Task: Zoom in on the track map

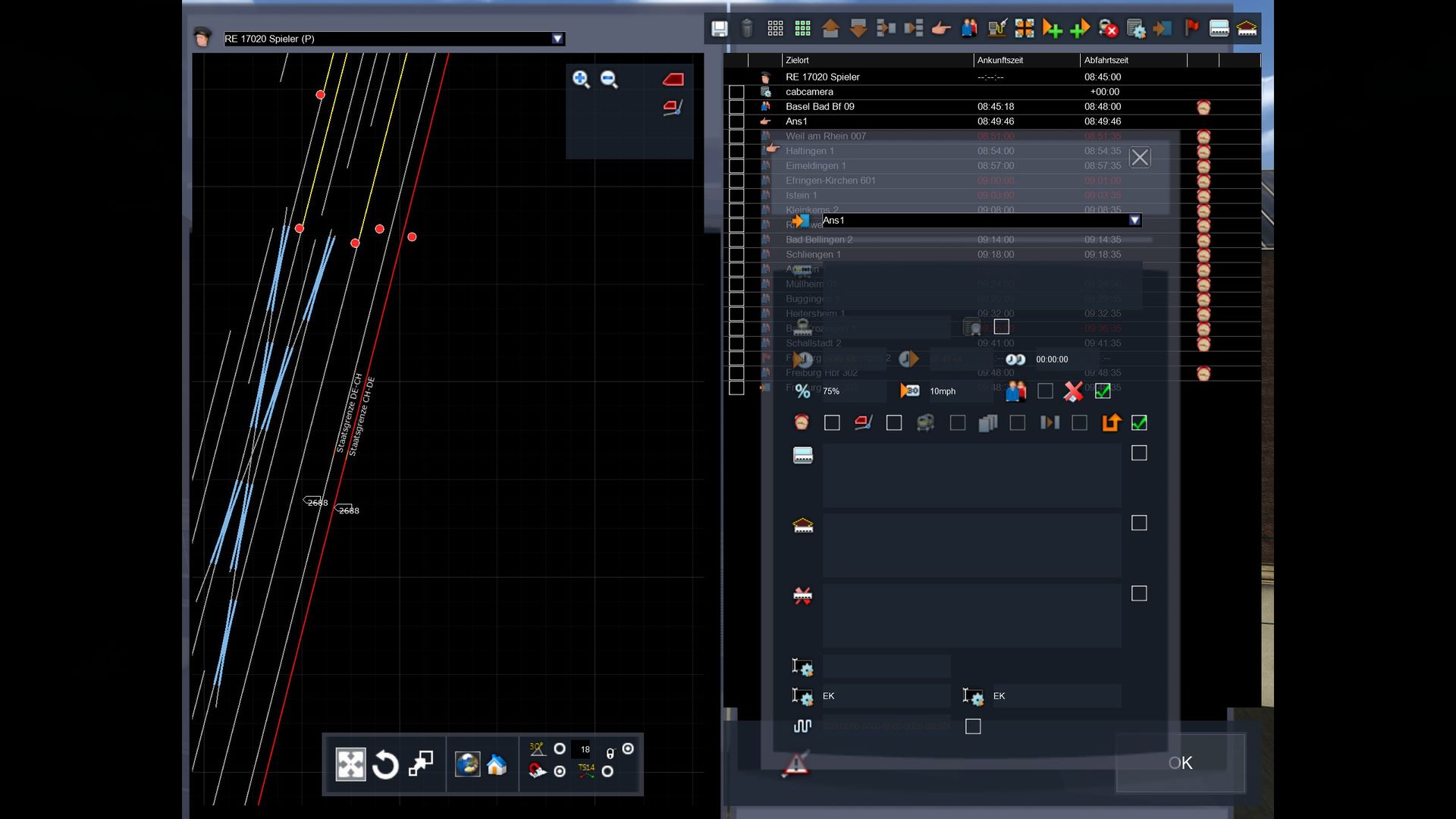Action: 581,79
